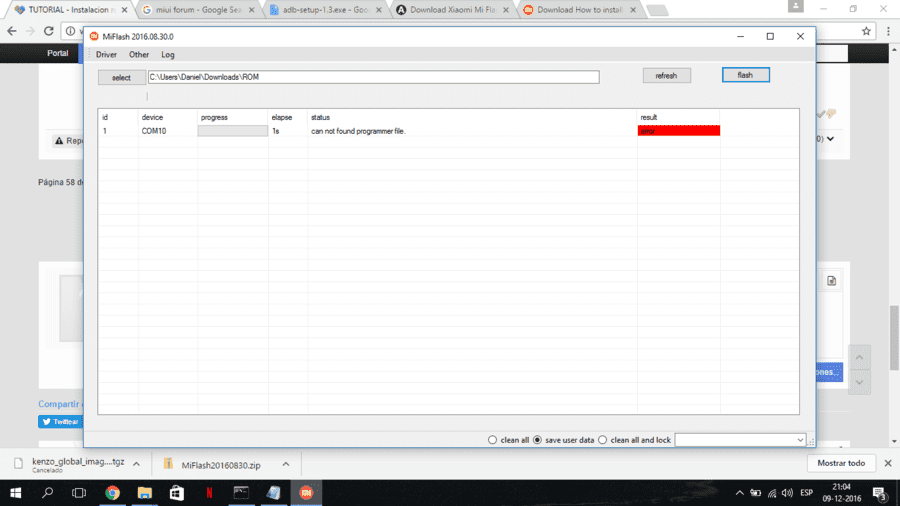This screenshot has height=506, width=900.
Task: Click the refresh button in MiFlash
Action: pyautogui.click(x=666, y=76)
